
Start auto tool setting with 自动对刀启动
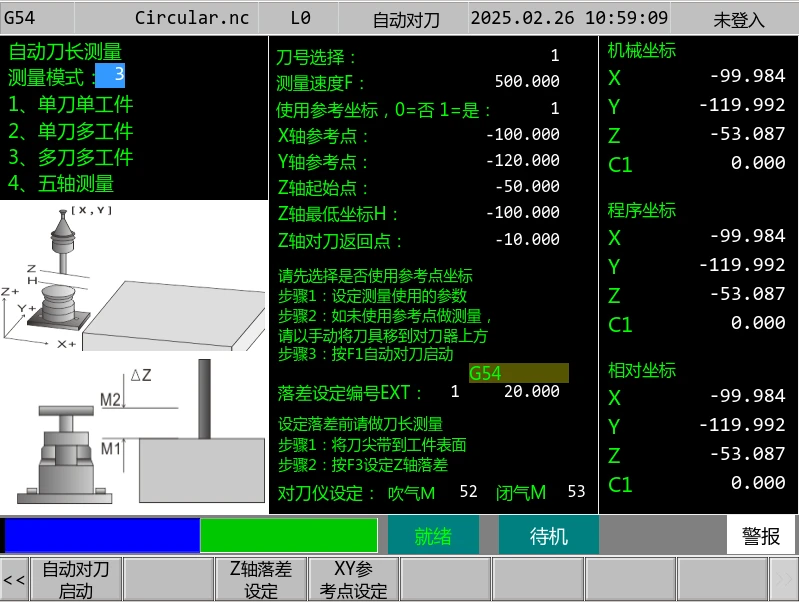point(76,580)
